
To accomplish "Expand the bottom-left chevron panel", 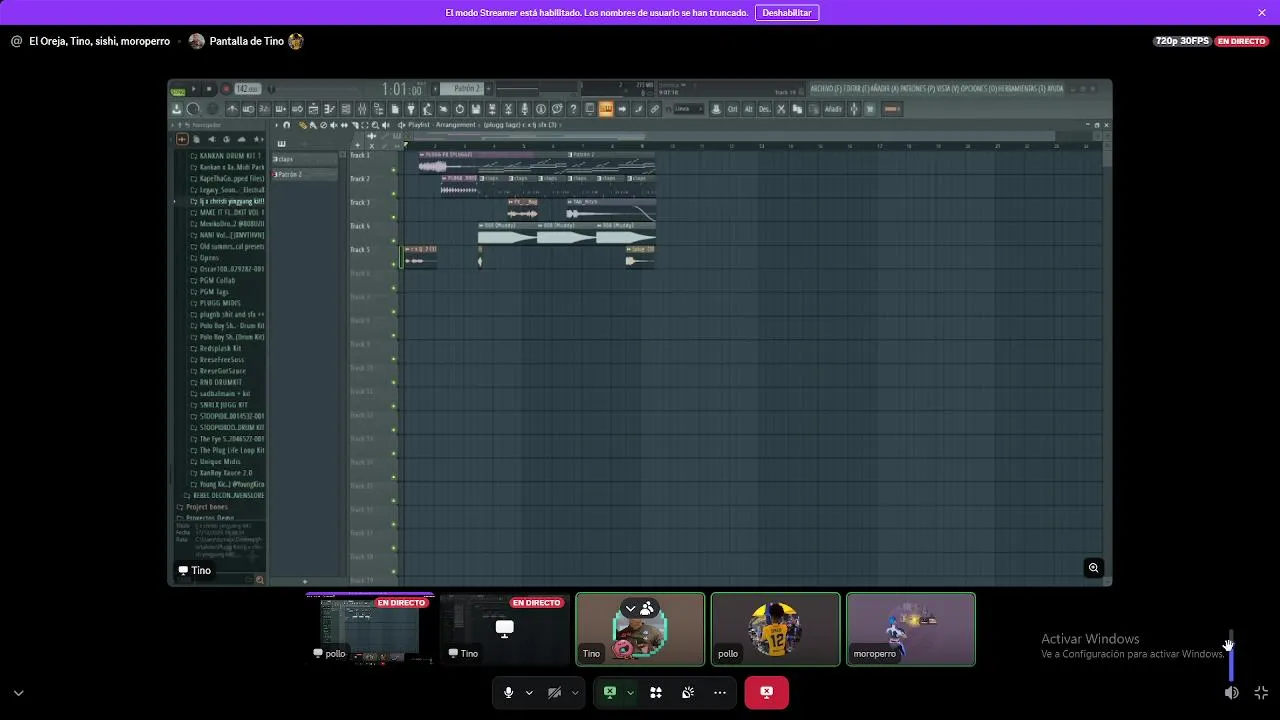I will pyautogui.click(x=18, y=692).
